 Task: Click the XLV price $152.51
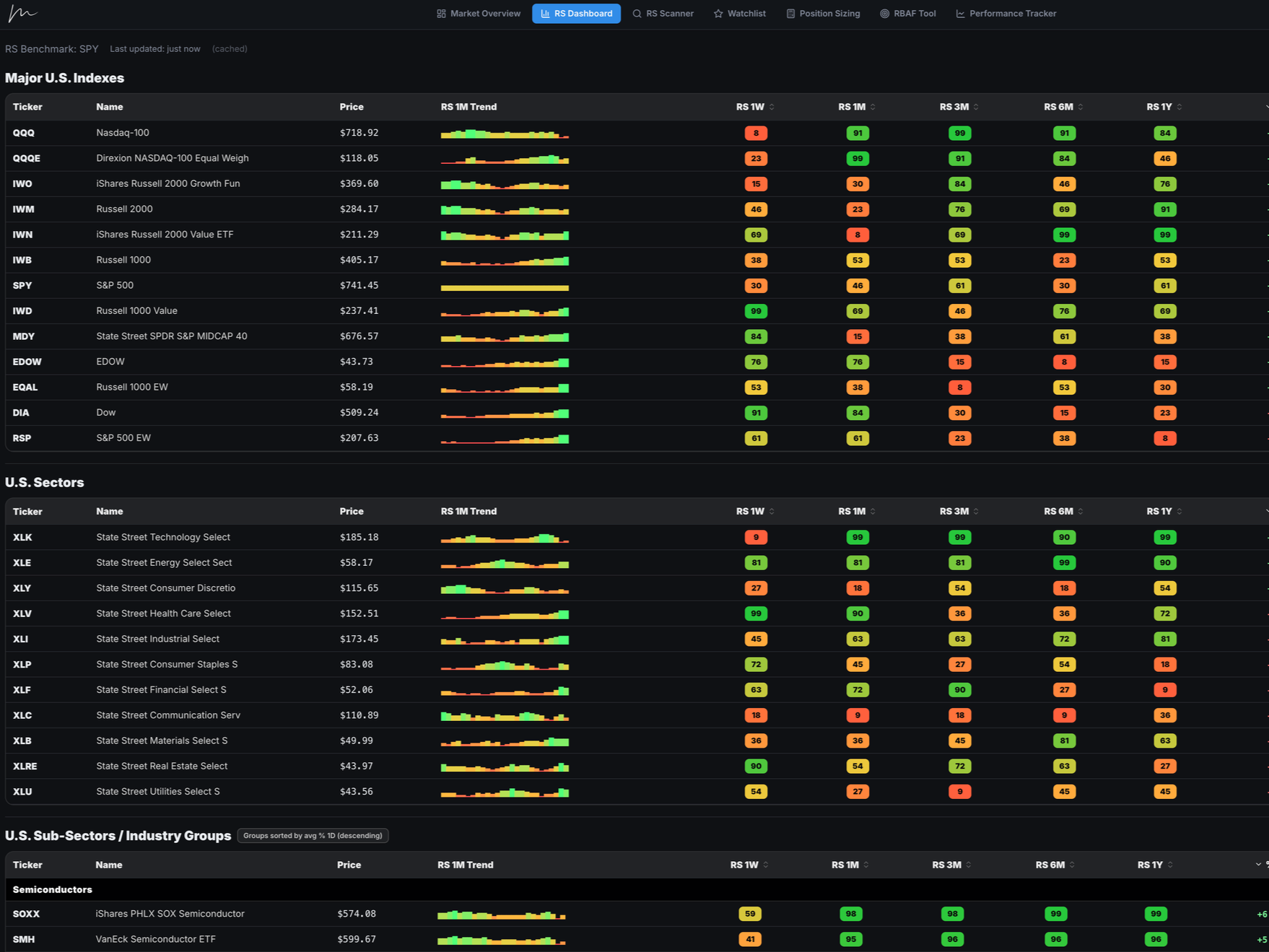(x=359, y=613)
